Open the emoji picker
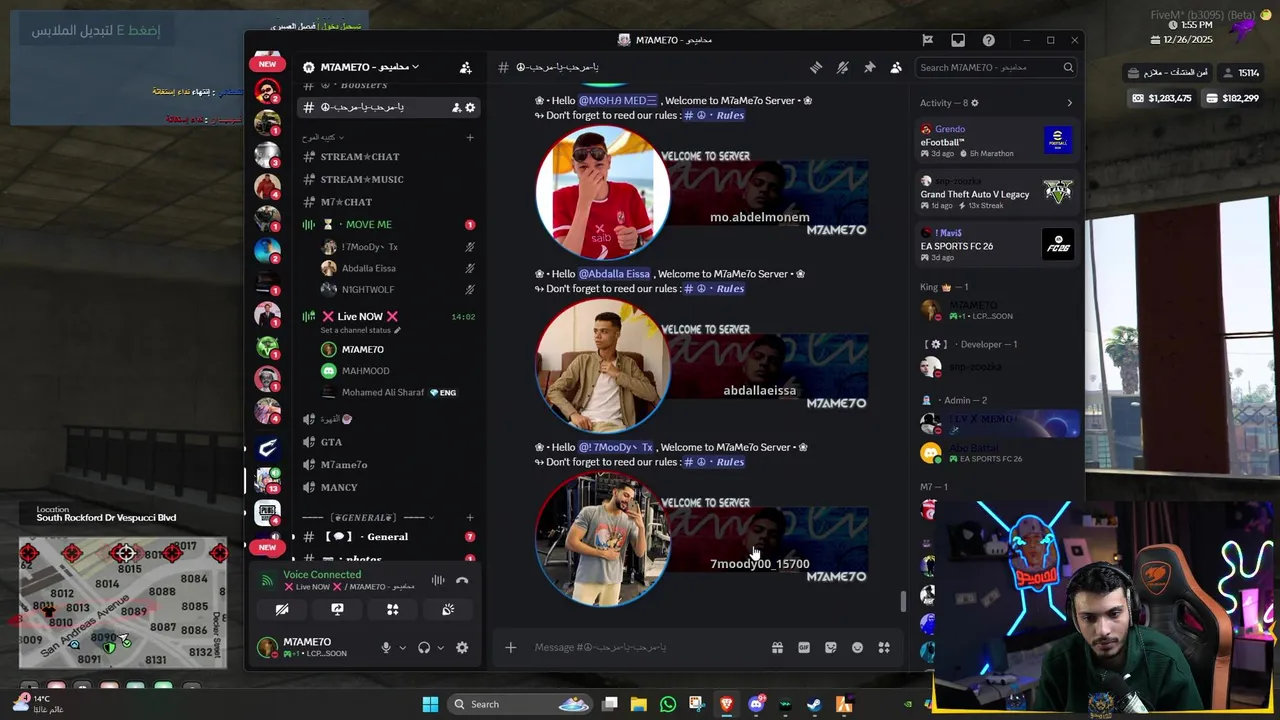Viewport: 1280px width, 720px height. pyautogui.click(x=857, y=647)
